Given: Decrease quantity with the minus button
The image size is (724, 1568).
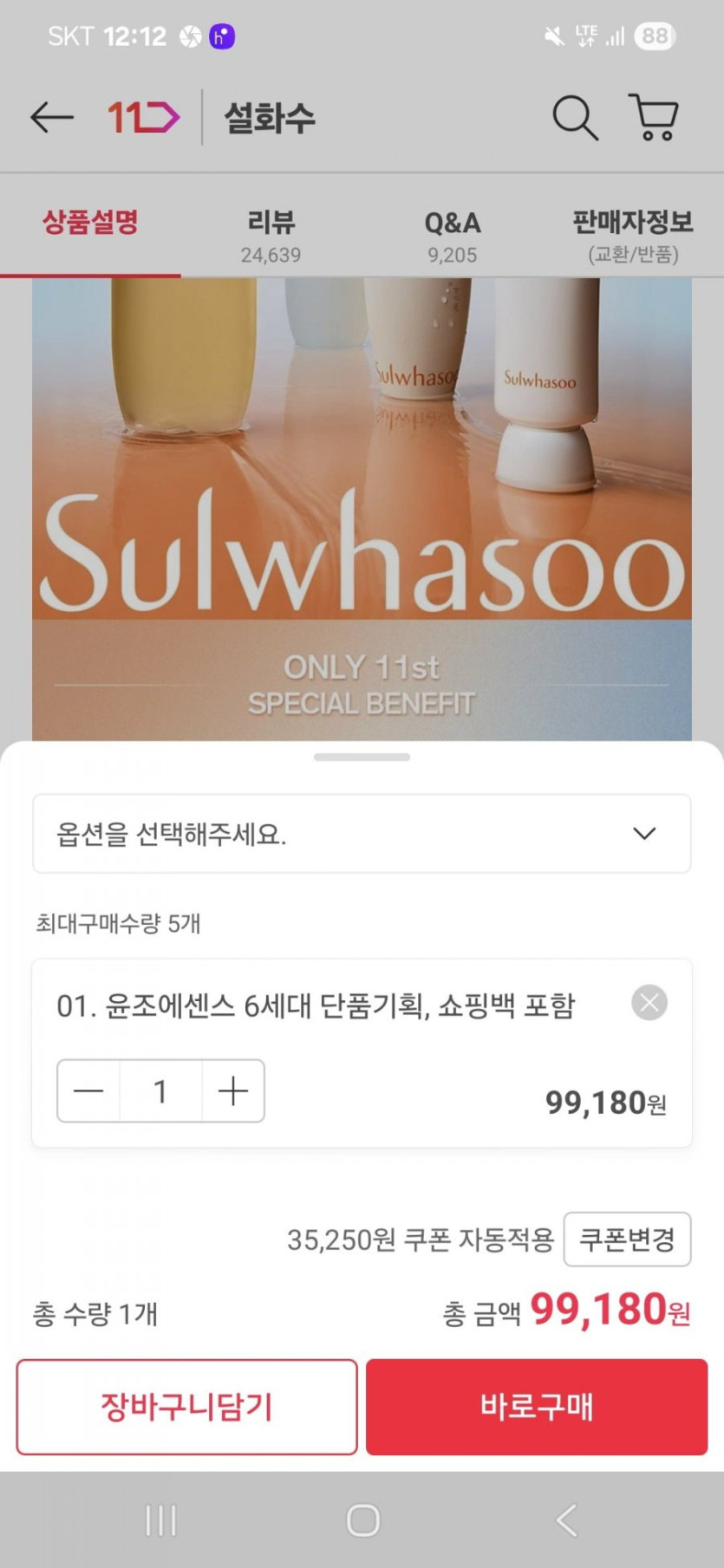Looking at the screenshot, I should pyautogui.click(x=88, y=1091).
